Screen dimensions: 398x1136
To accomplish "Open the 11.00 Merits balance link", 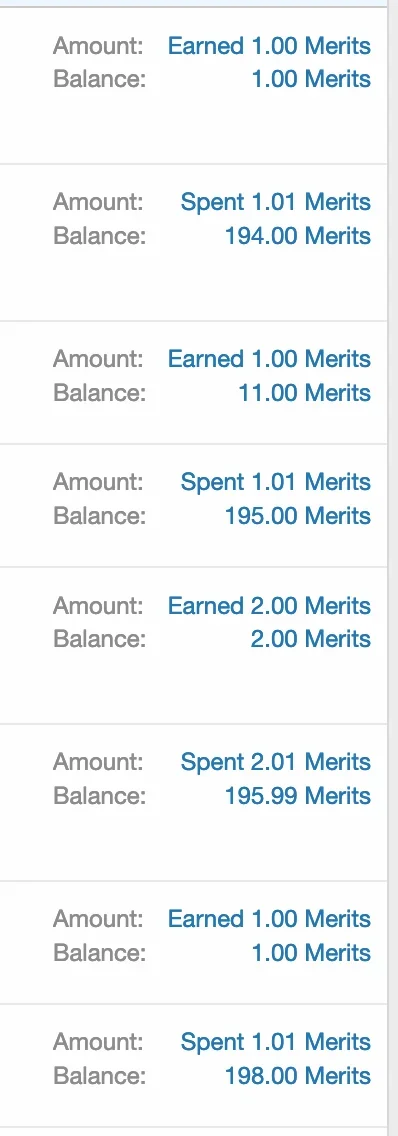I will click(x=304, y=393).
